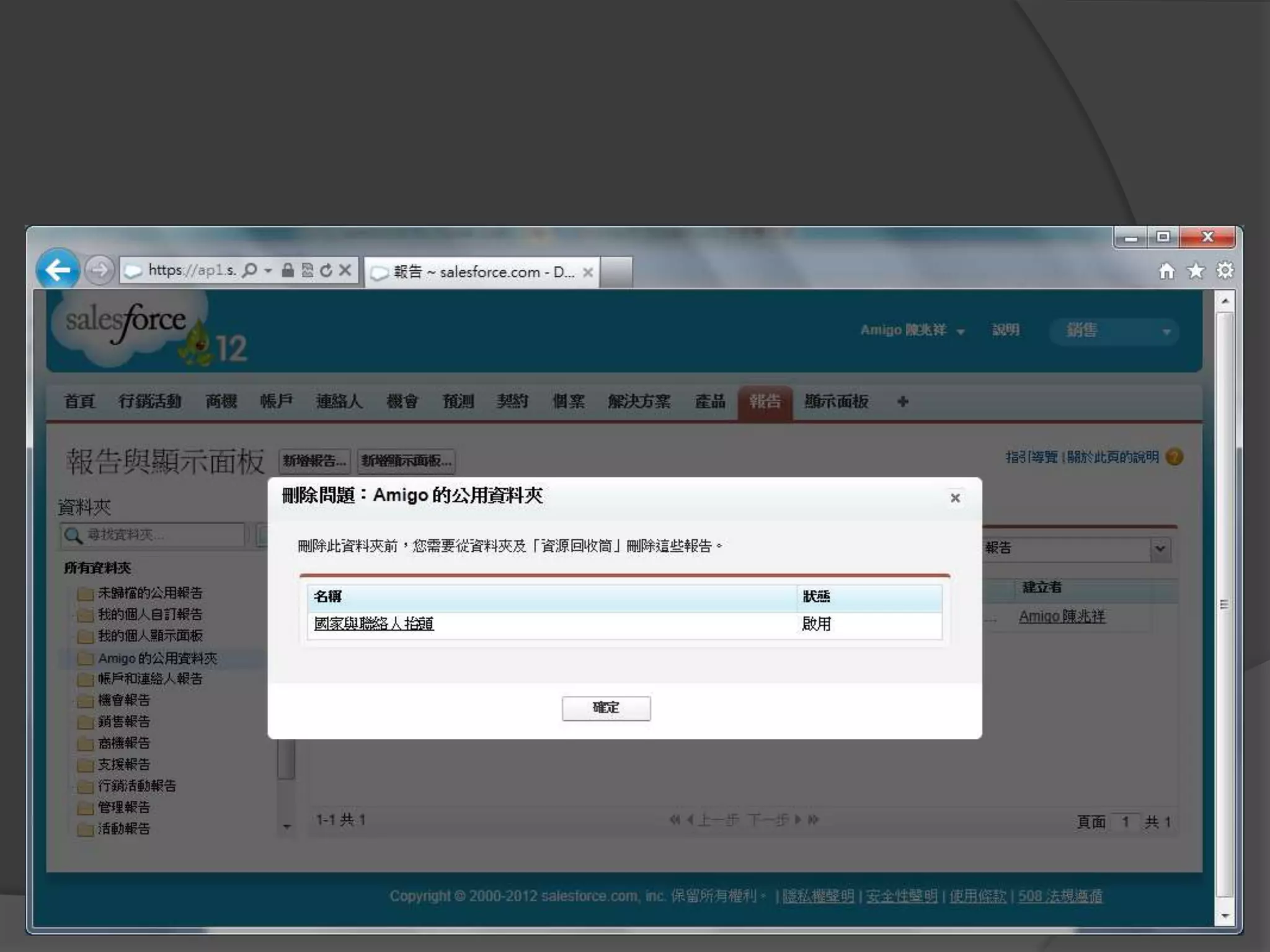The width and height of the screenshot is (1270, 952).
Task: Switch to the 連絡人 tab
Action: point(339,402)
